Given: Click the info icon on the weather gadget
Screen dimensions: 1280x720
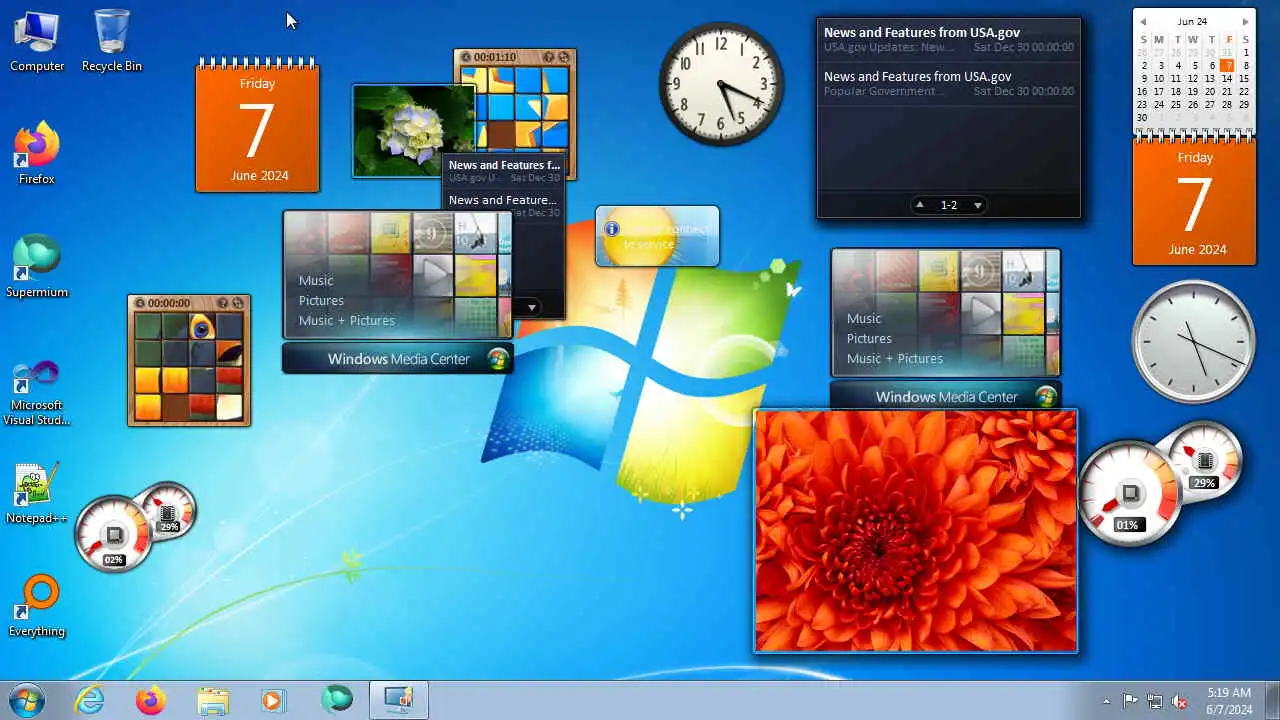Looking at the screenshot, I should [611, 229].
